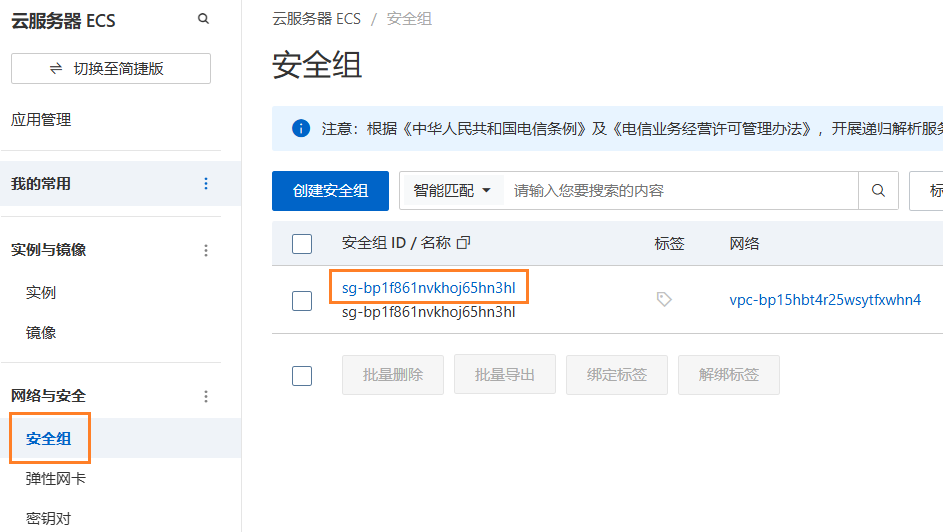Image resolution: width=943 pixels, height=532 pixels.
Task: Click the blue info icon in notice banner
Action: click(301, 128)
